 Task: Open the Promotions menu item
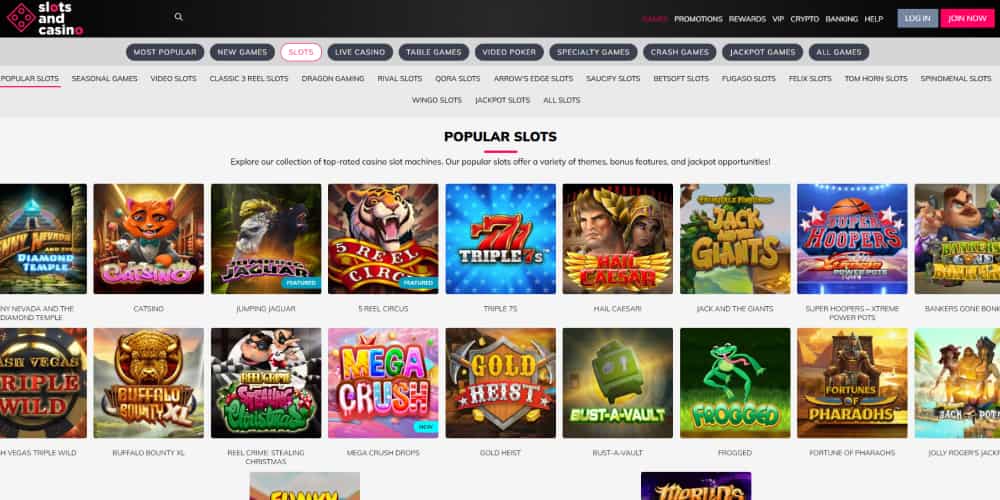(698, 19)
